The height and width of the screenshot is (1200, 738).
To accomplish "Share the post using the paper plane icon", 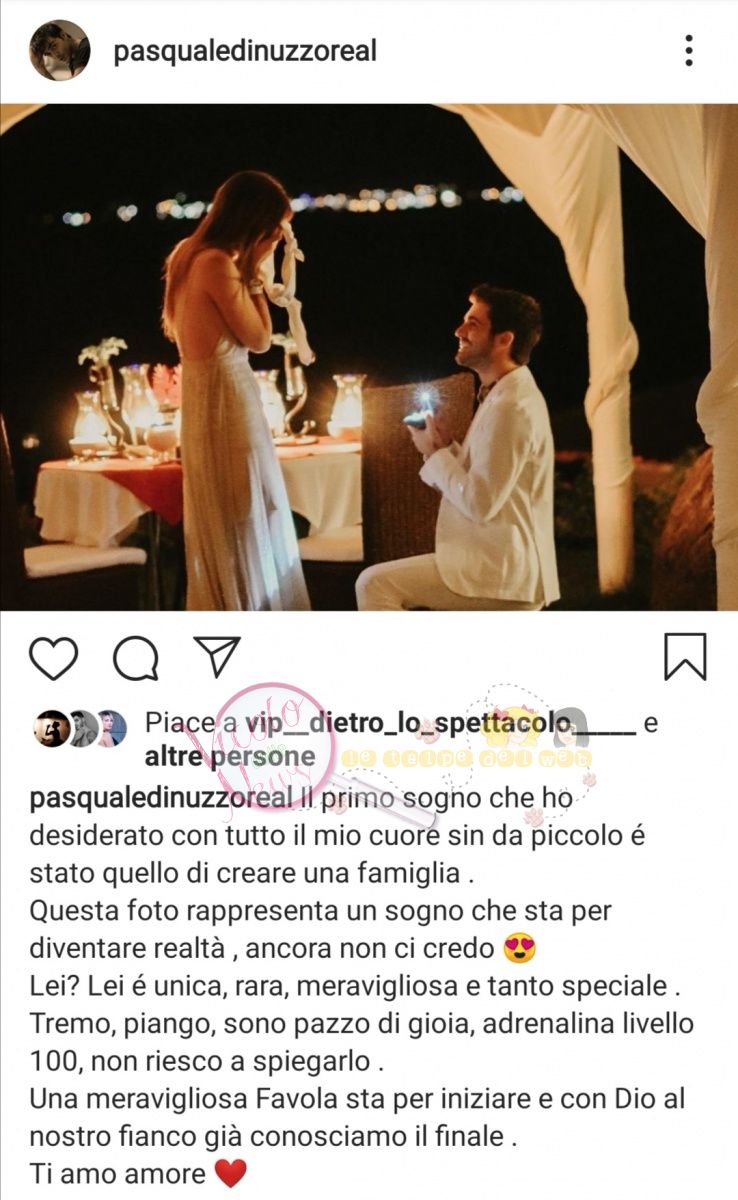I will tap(217, 656).
